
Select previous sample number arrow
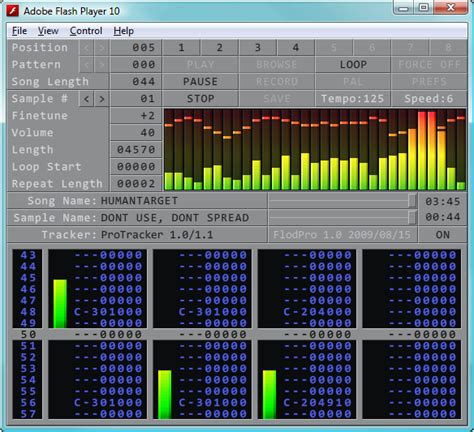click(x=86, y=99)
